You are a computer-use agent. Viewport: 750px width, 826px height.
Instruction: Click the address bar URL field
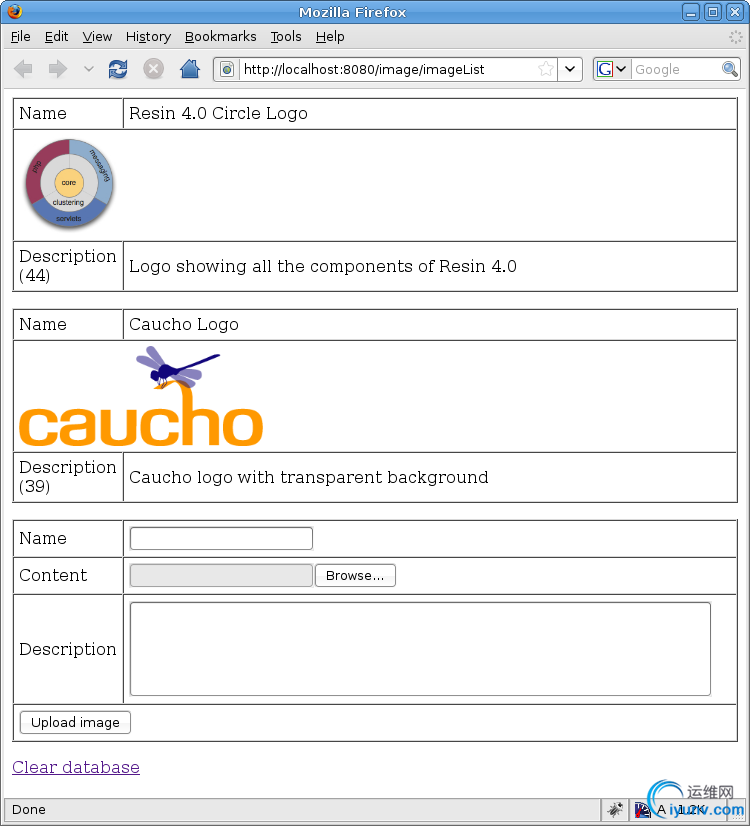pos(388,70)
